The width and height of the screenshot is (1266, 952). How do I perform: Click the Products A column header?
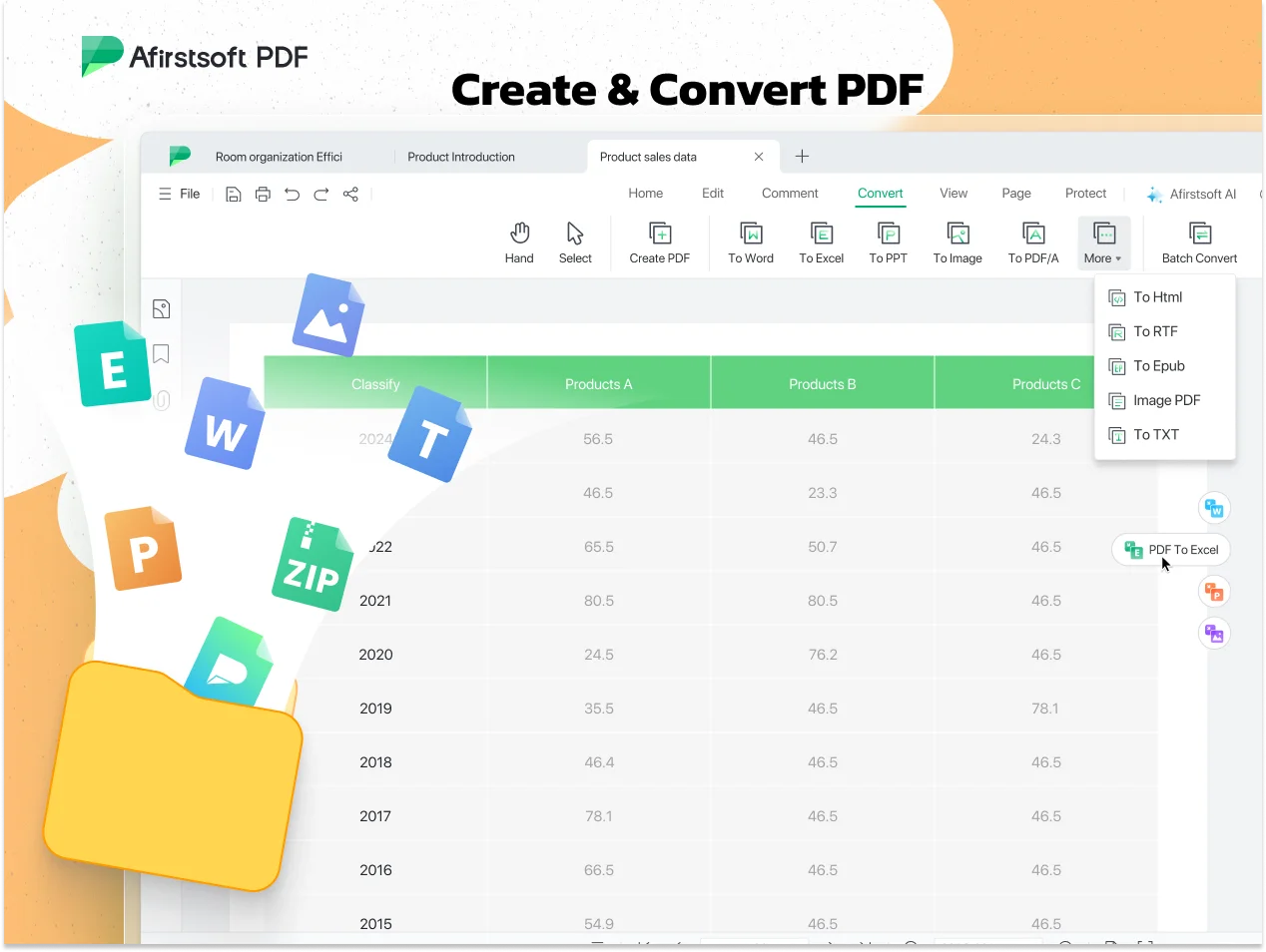(598, 384)
